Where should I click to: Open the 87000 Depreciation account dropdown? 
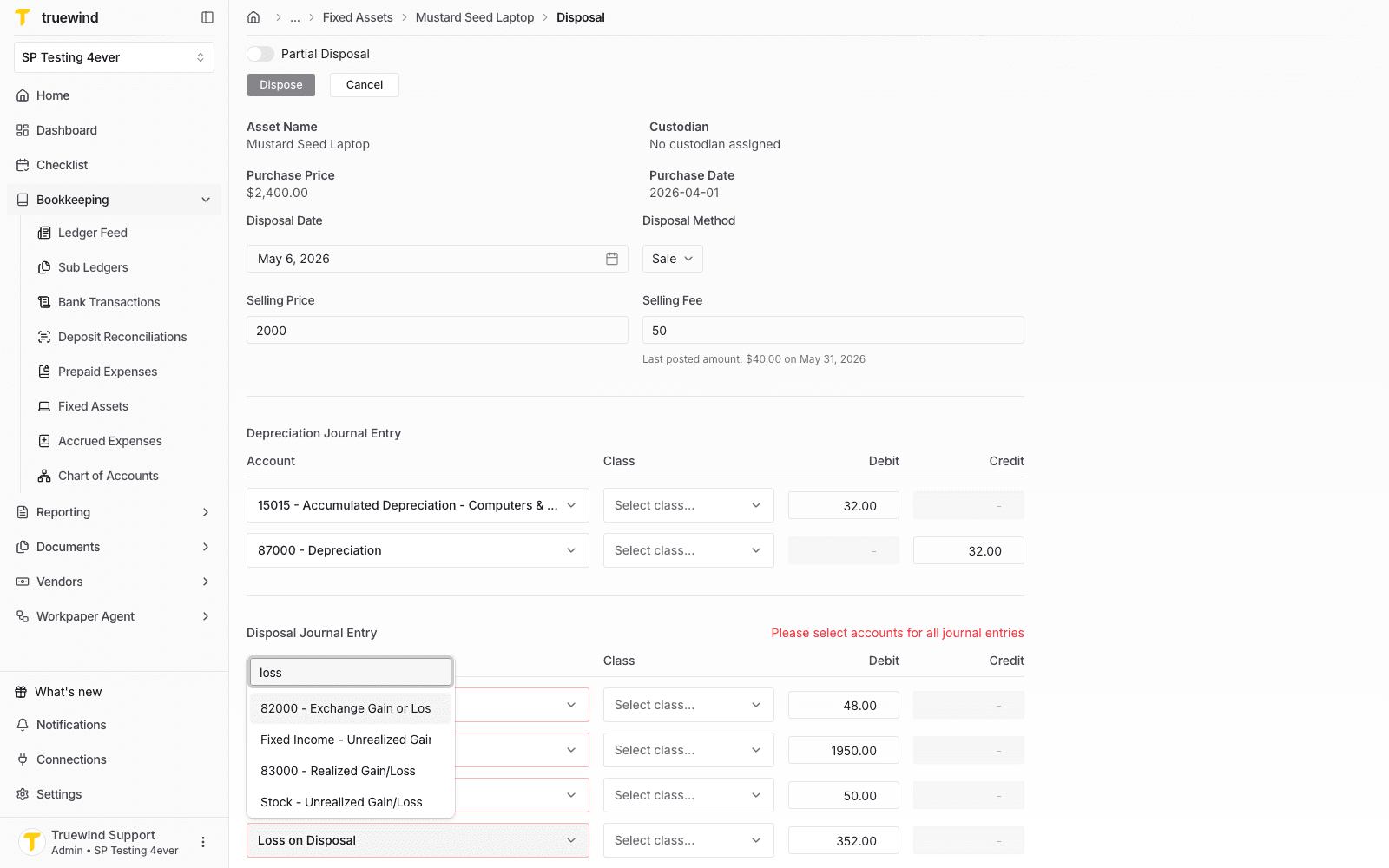(418, 550)
